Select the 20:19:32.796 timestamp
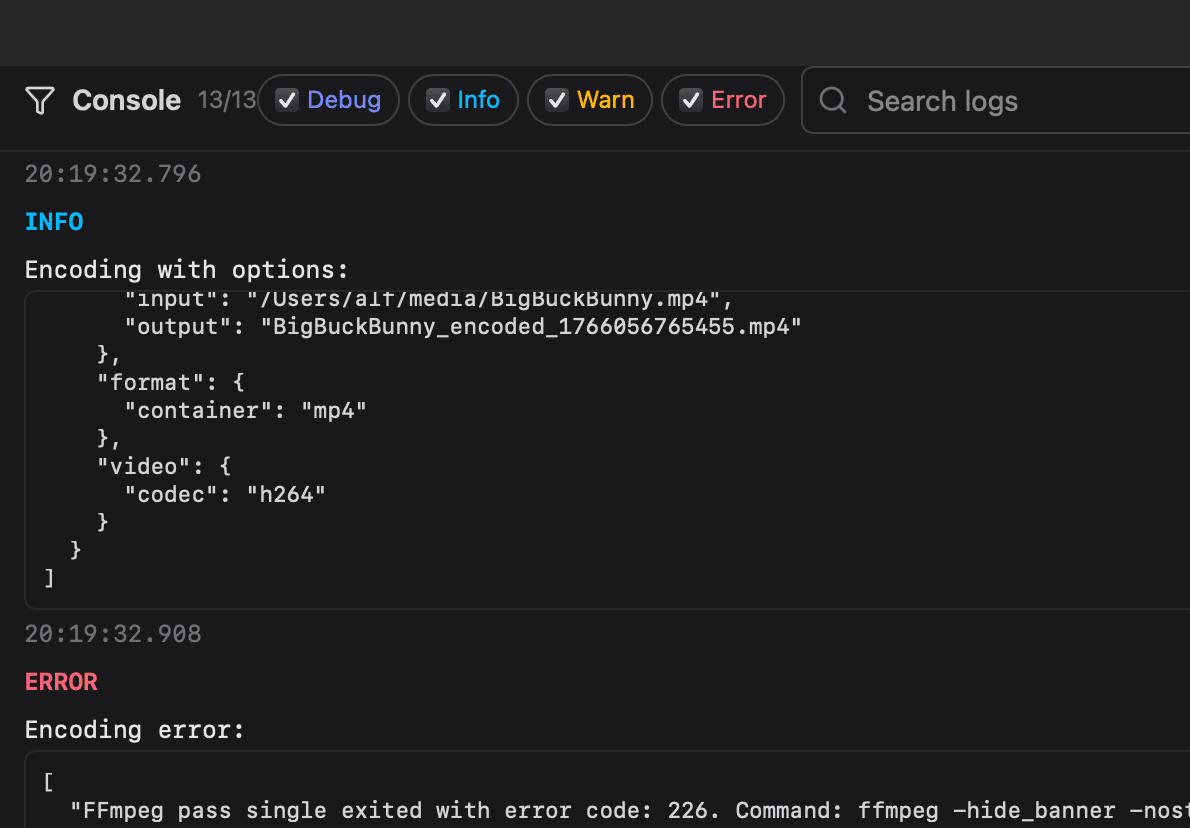This screenshot has height=828, width=1190. 113,174
